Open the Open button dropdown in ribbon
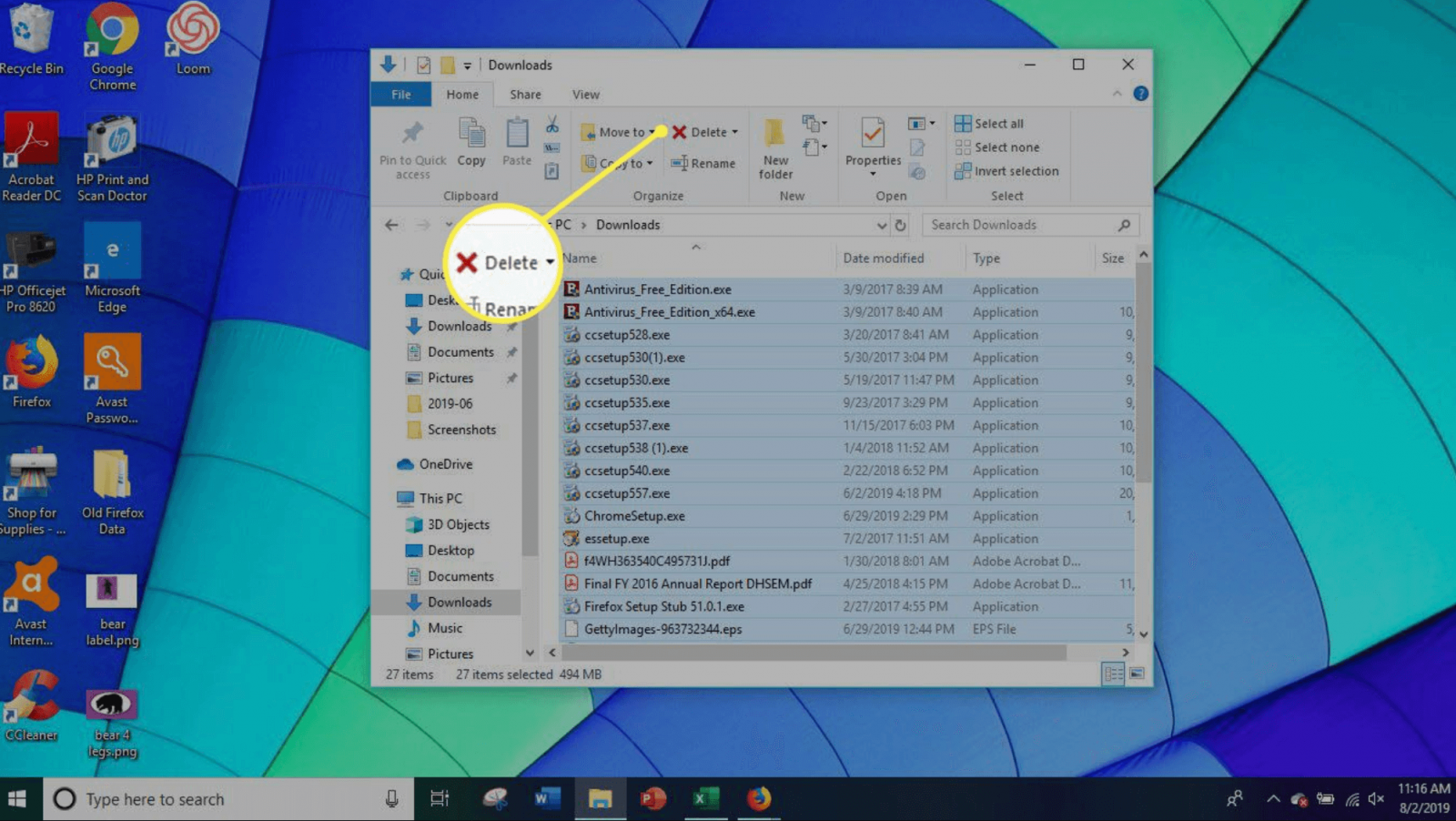The width and height of the screenshot is (1456, 821). point(921,123)
